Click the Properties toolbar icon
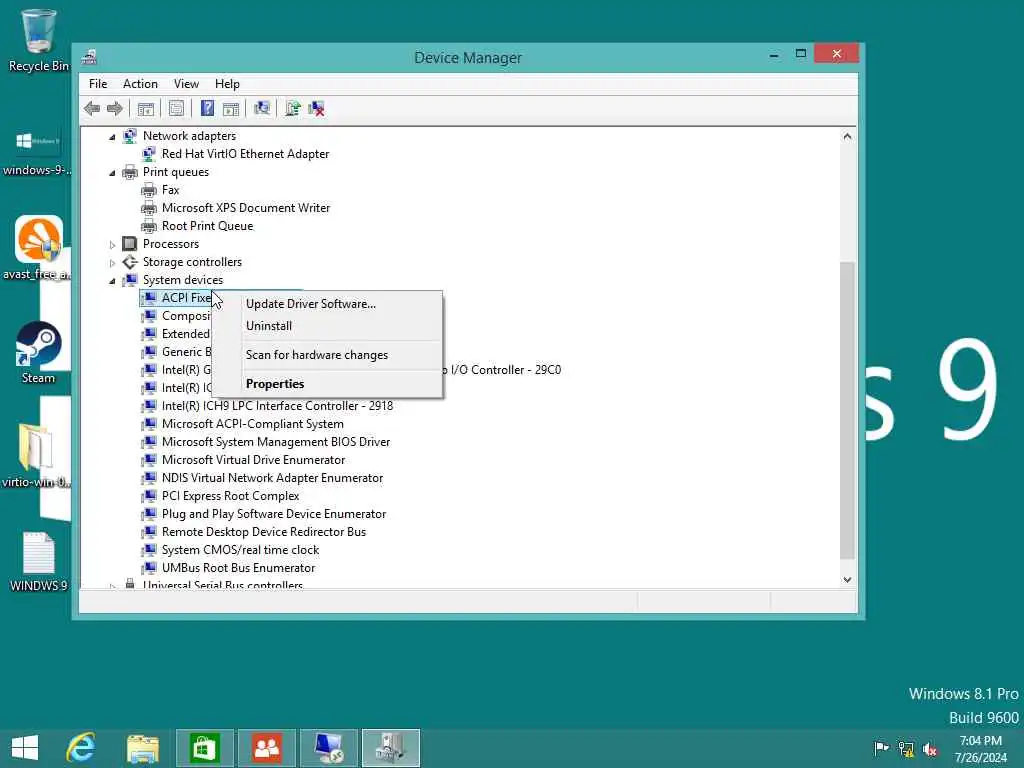Viewport: 1024px width, 768px height. 176,108
